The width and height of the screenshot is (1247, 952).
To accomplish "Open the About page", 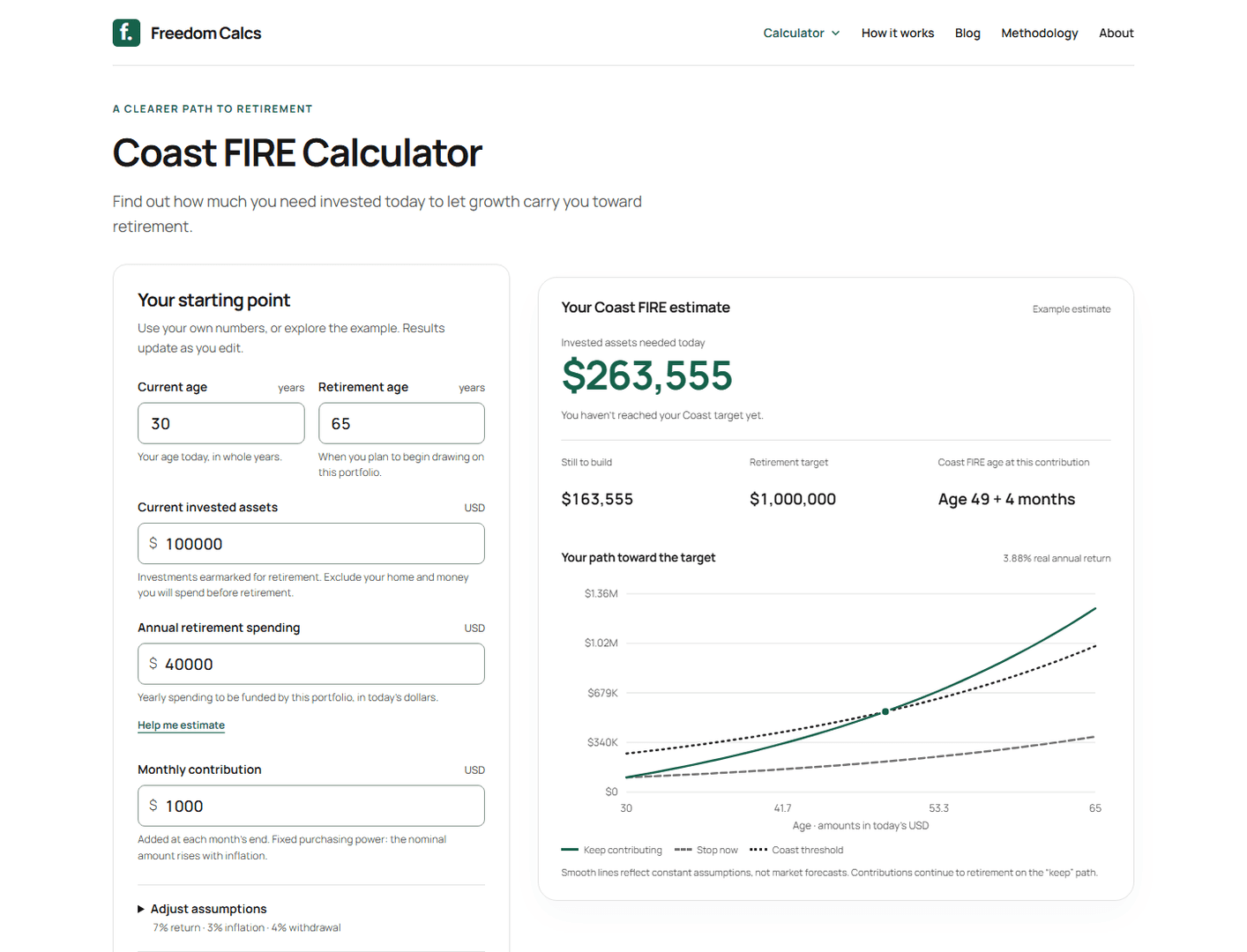I will [1116, 33].
